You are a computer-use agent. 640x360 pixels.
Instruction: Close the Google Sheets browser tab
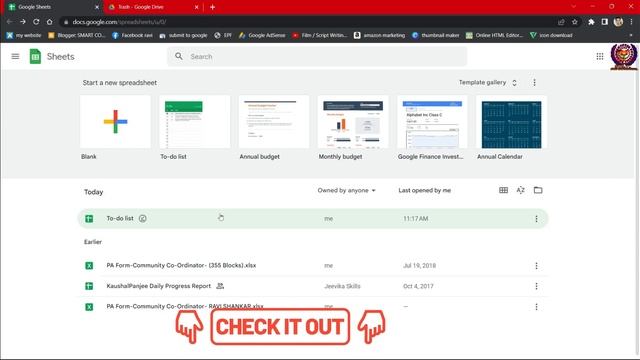pyautogui.click(x=97, y=7)
